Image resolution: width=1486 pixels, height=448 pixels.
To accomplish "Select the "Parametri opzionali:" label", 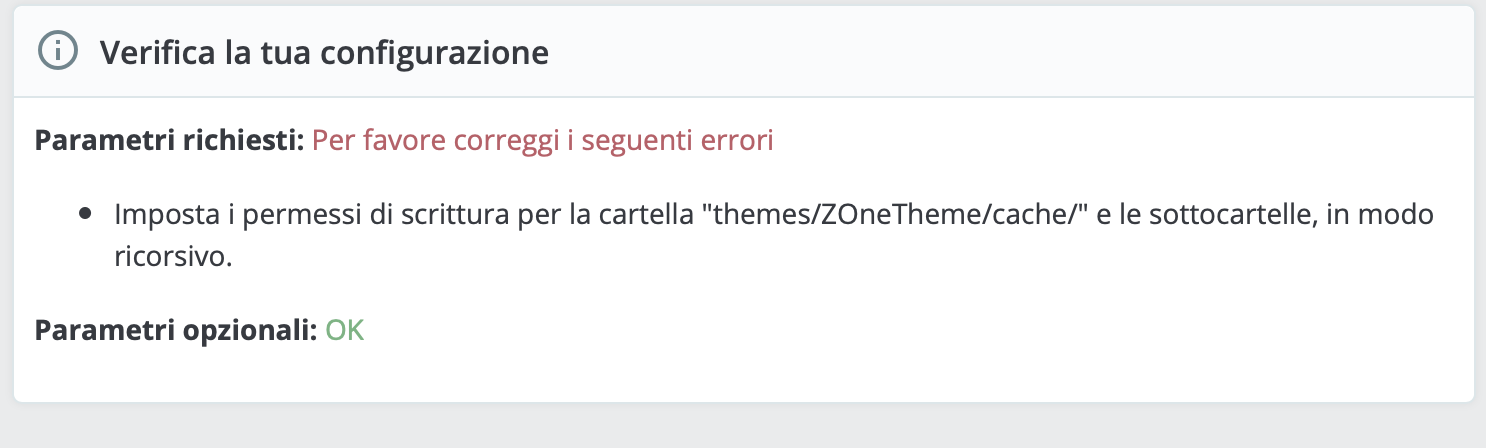I will (x=176, y=331).
